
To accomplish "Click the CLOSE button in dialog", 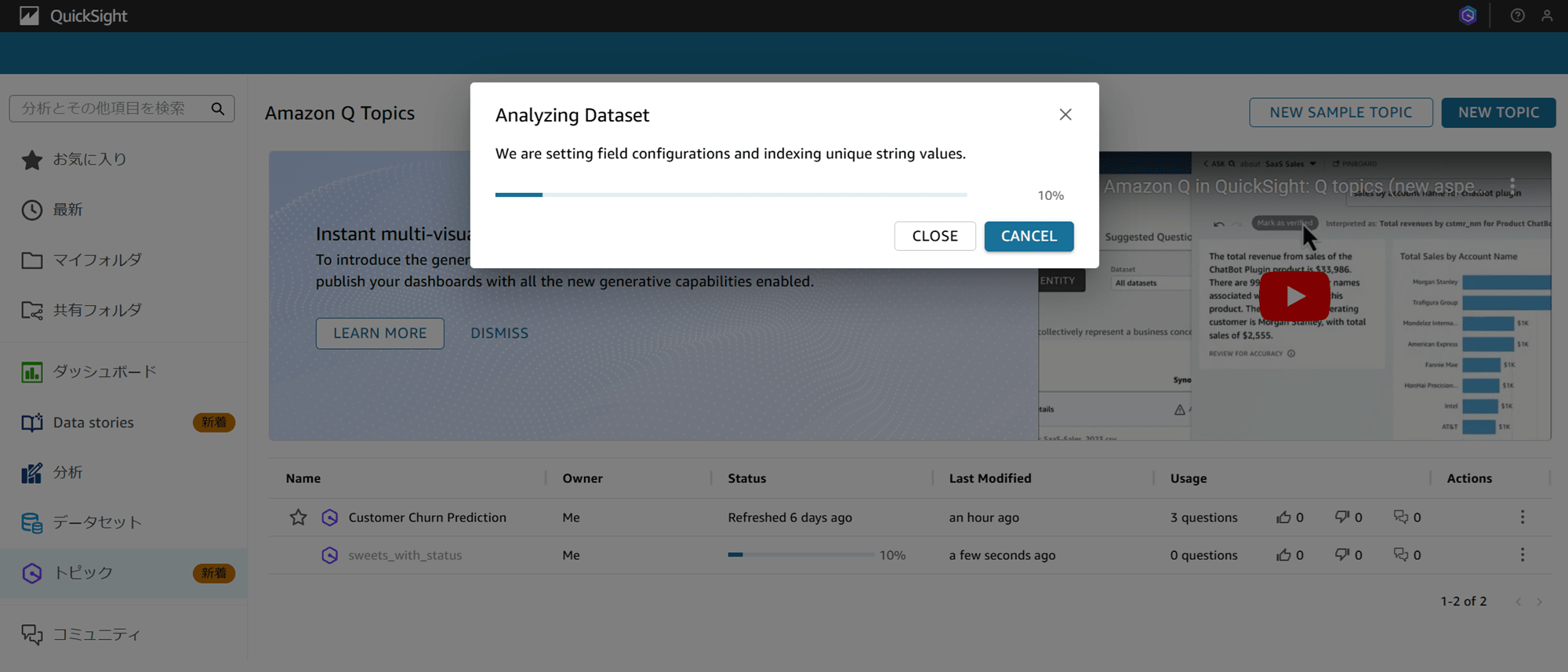I will (x=935, y=236).
